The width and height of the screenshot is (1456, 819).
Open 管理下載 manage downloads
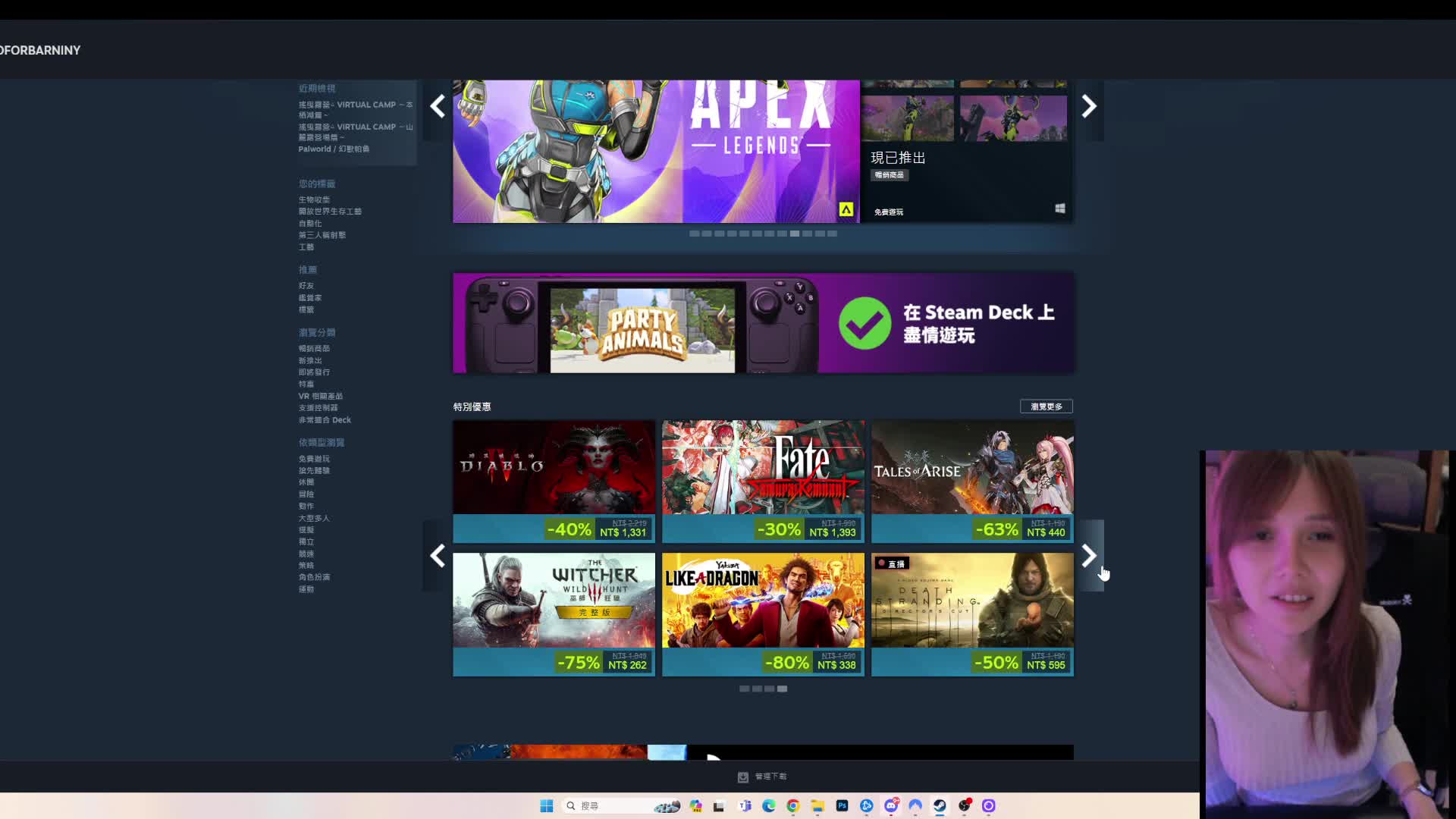[x=770, y=777]
